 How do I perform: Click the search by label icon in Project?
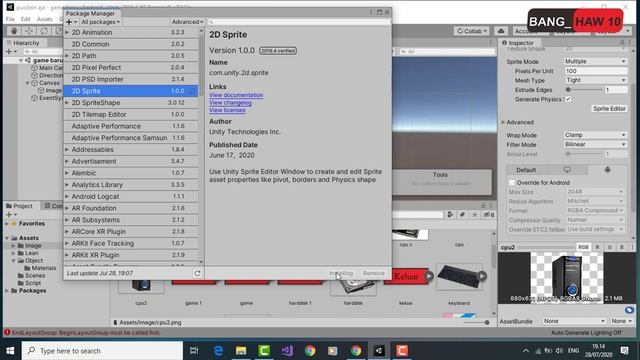click(462, 215)
